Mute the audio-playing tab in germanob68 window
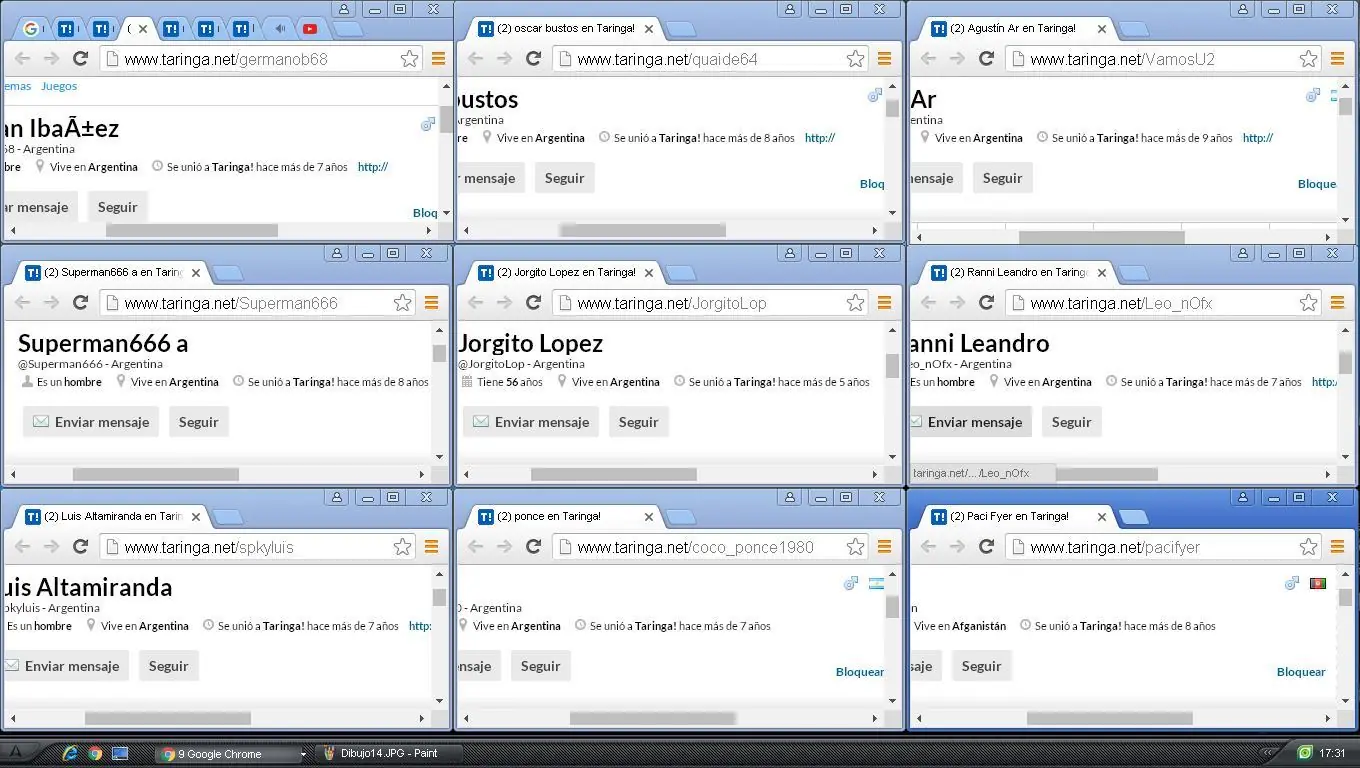 click(x=278, y=29)
